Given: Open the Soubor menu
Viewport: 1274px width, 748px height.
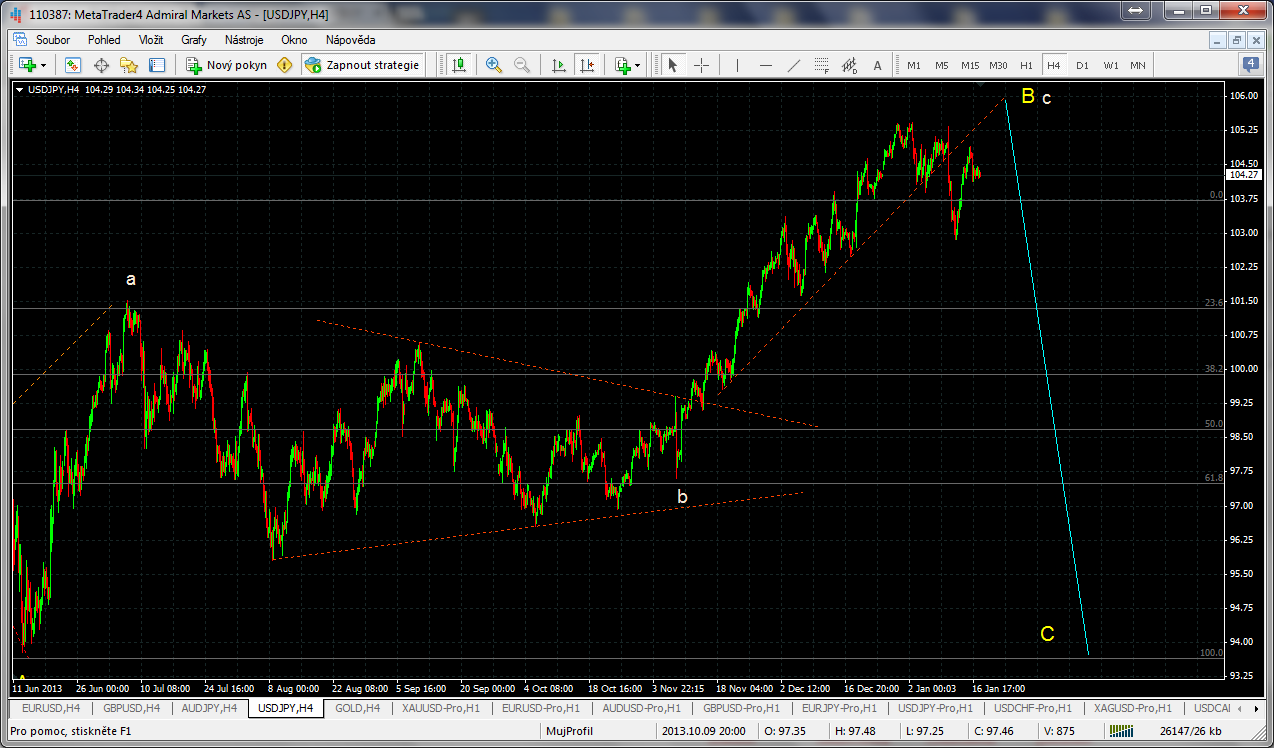Looking at the screenshot, I should click(x=53, y=40).
